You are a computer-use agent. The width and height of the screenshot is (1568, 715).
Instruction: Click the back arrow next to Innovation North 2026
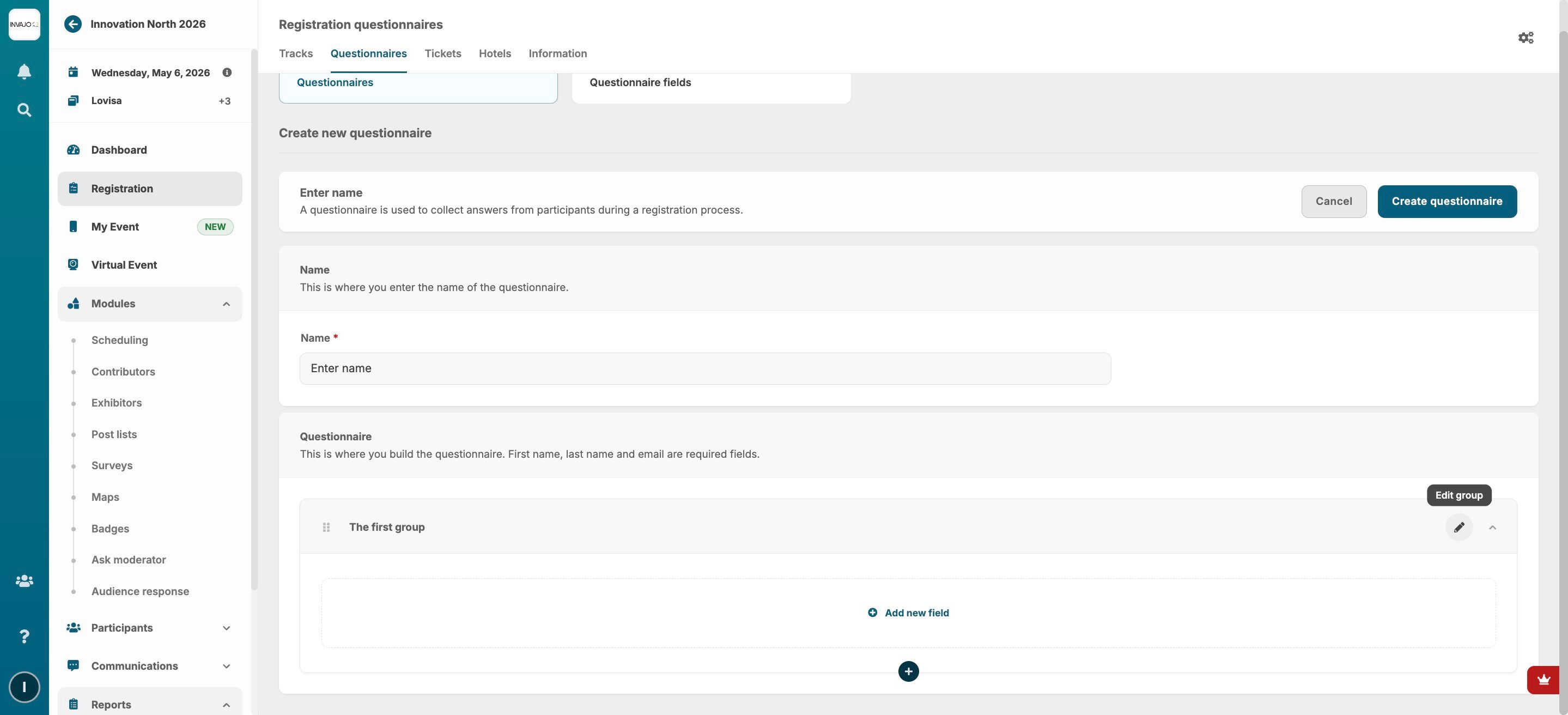point(73,25)
